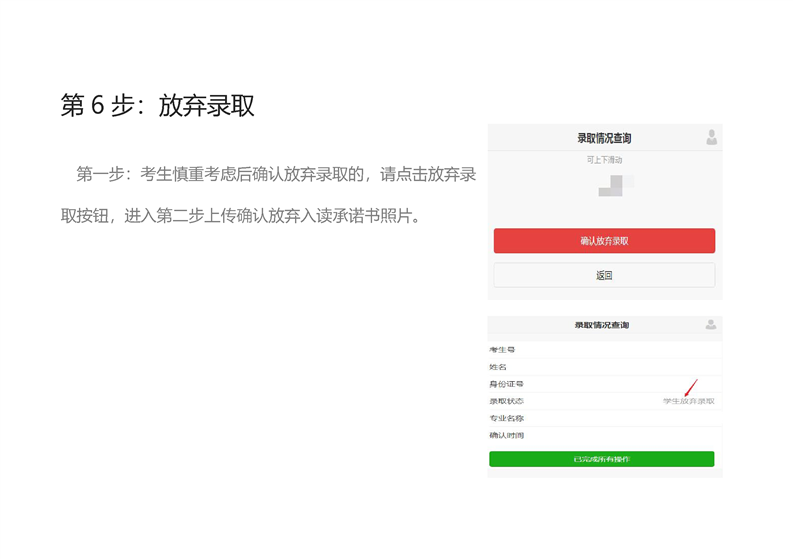Screen dimensions: 793x559
Task: Click the red arrow pointing at the status
Action: pos(690,387)
